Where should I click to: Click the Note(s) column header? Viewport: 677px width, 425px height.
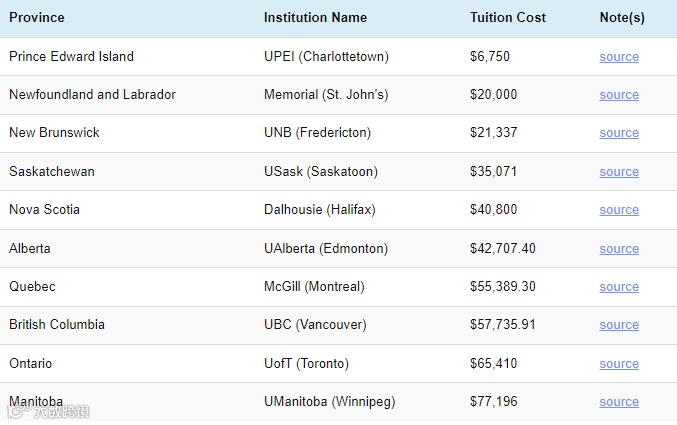click(x=622, y=17)
